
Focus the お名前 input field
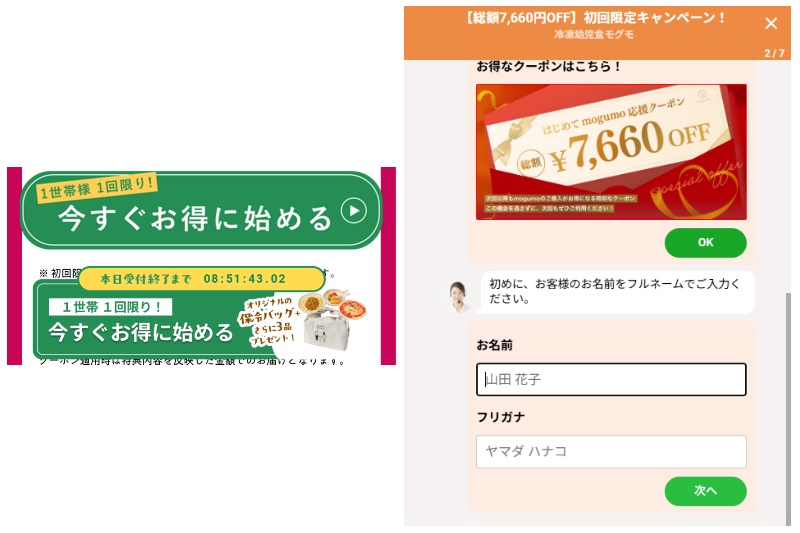pos(611,379)
